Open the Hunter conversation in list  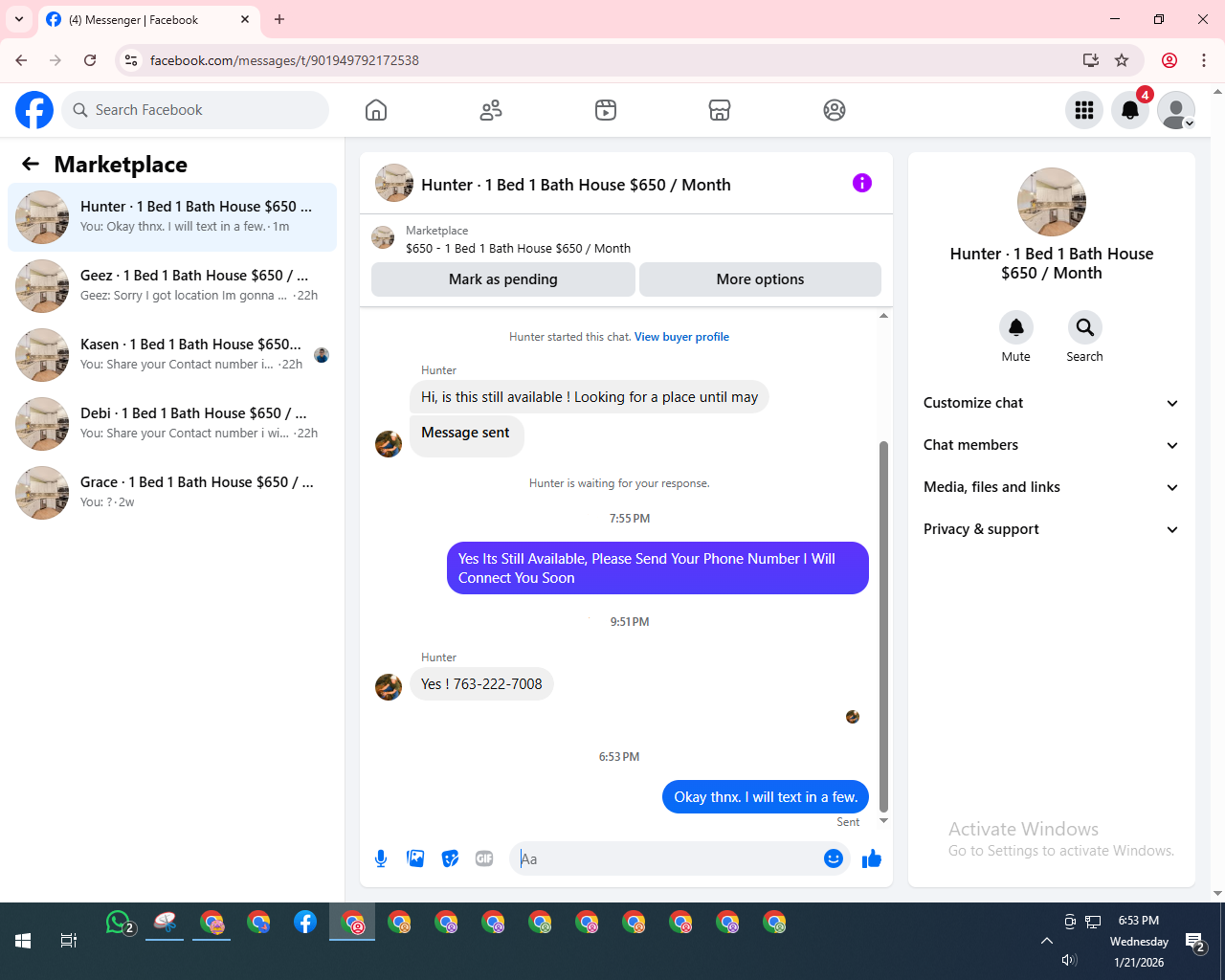click(x=172, y=217)
